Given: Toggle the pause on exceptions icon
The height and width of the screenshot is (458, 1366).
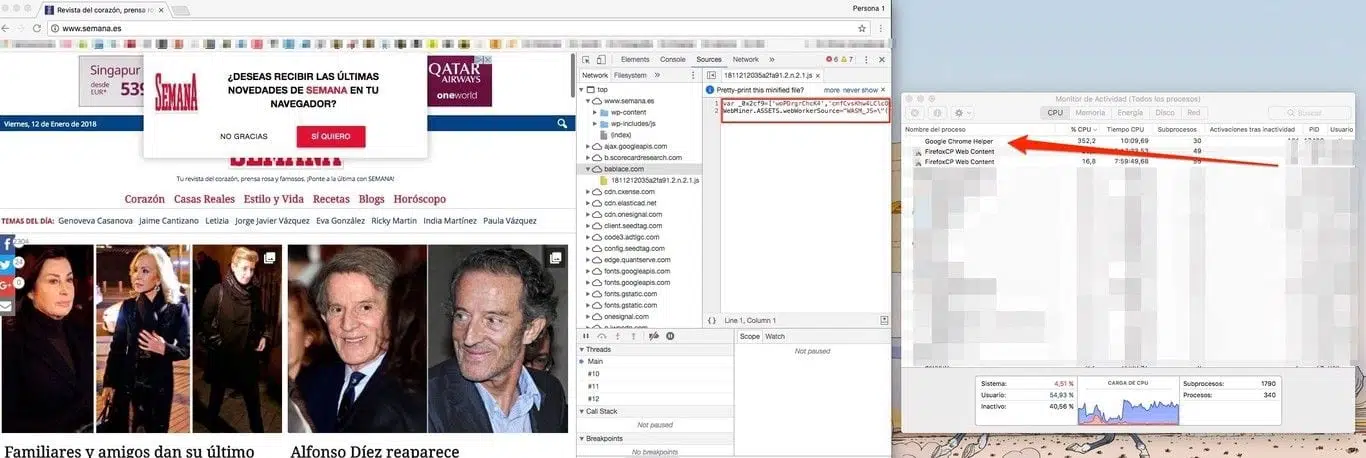Looking at the screenshot, I should coord(670,336).
